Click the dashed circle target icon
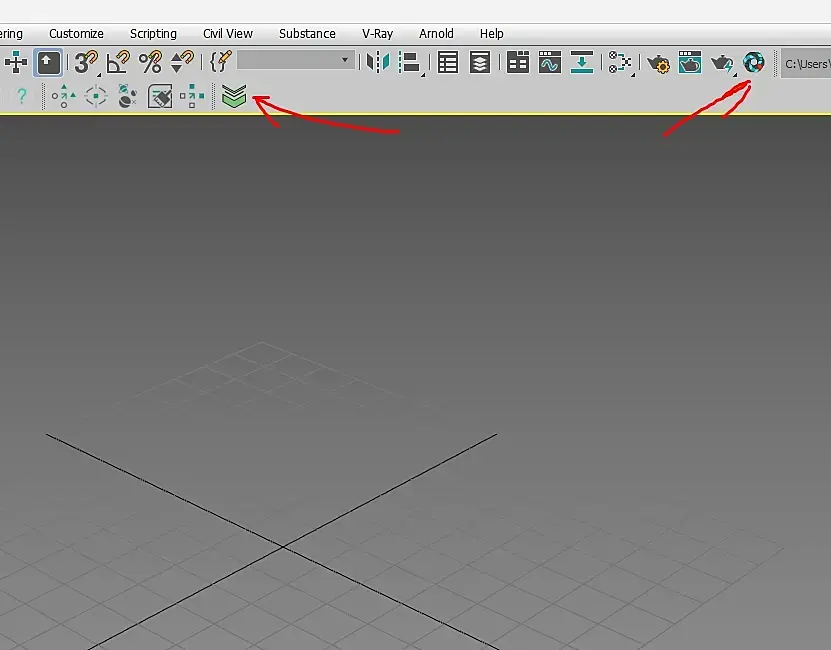This screenshot has width=831, height=650. (96, 96)
